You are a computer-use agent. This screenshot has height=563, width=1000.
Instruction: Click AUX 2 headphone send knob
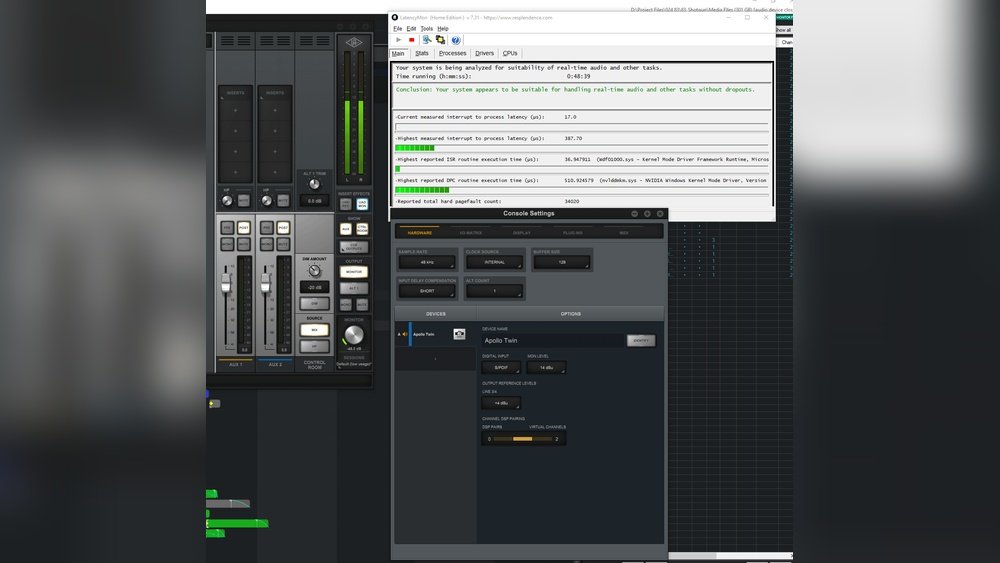coord(267,201)
